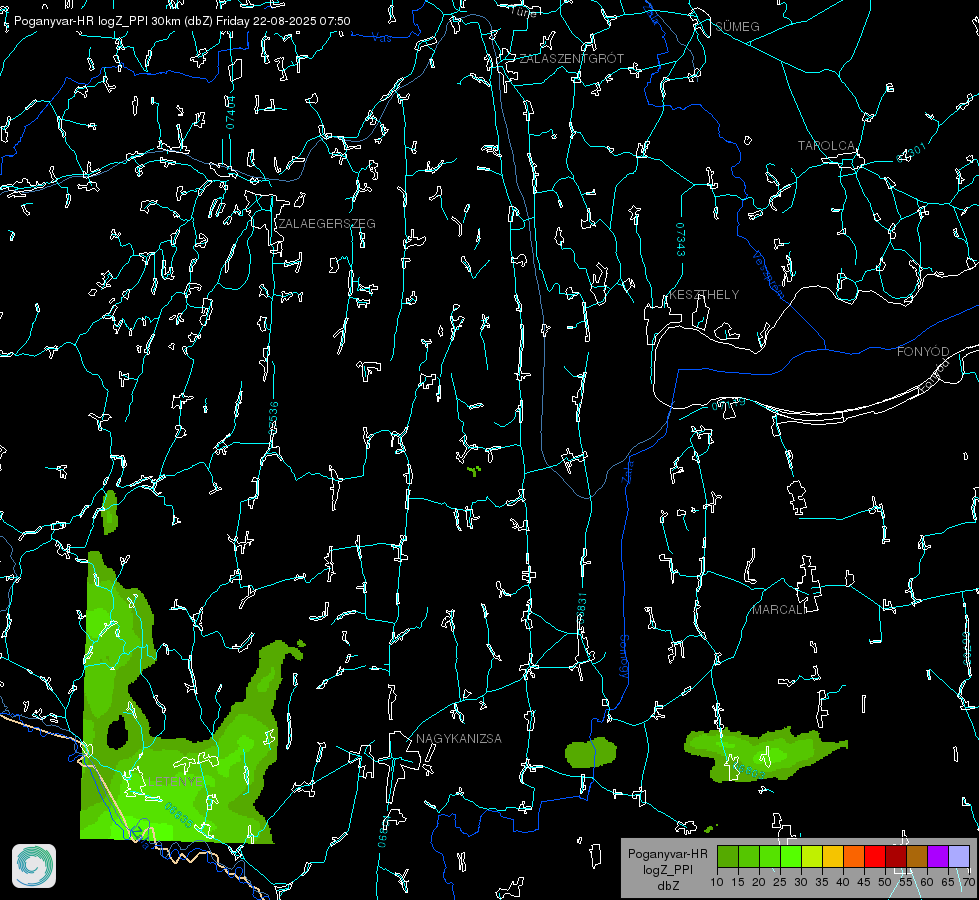
Task: Click the LETENYE town label
Action: pyautogui.click(x=175, y=781)
